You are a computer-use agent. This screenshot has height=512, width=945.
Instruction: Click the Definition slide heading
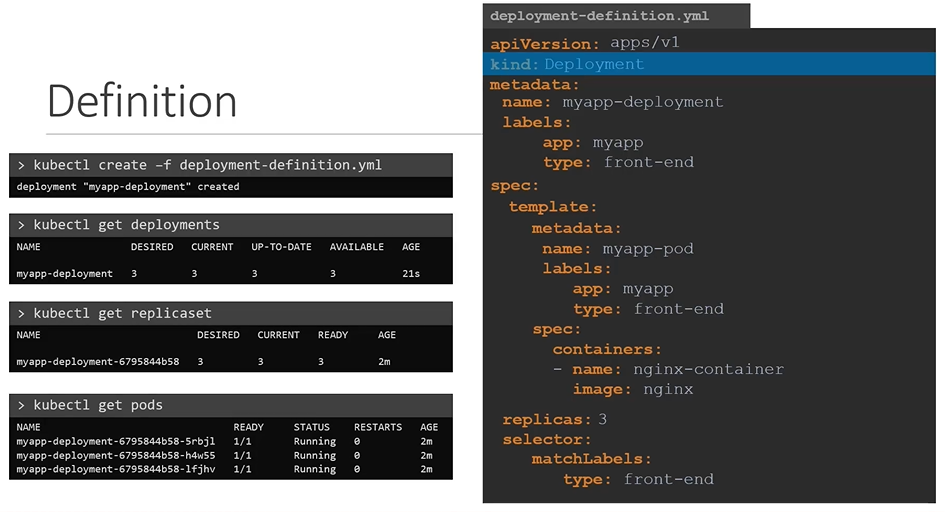coord(142,102)
